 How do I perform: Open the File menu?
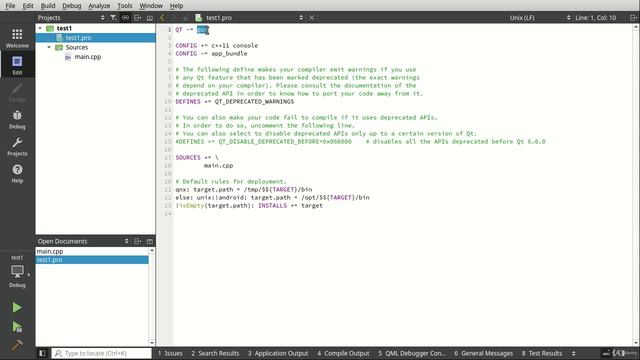10,6
